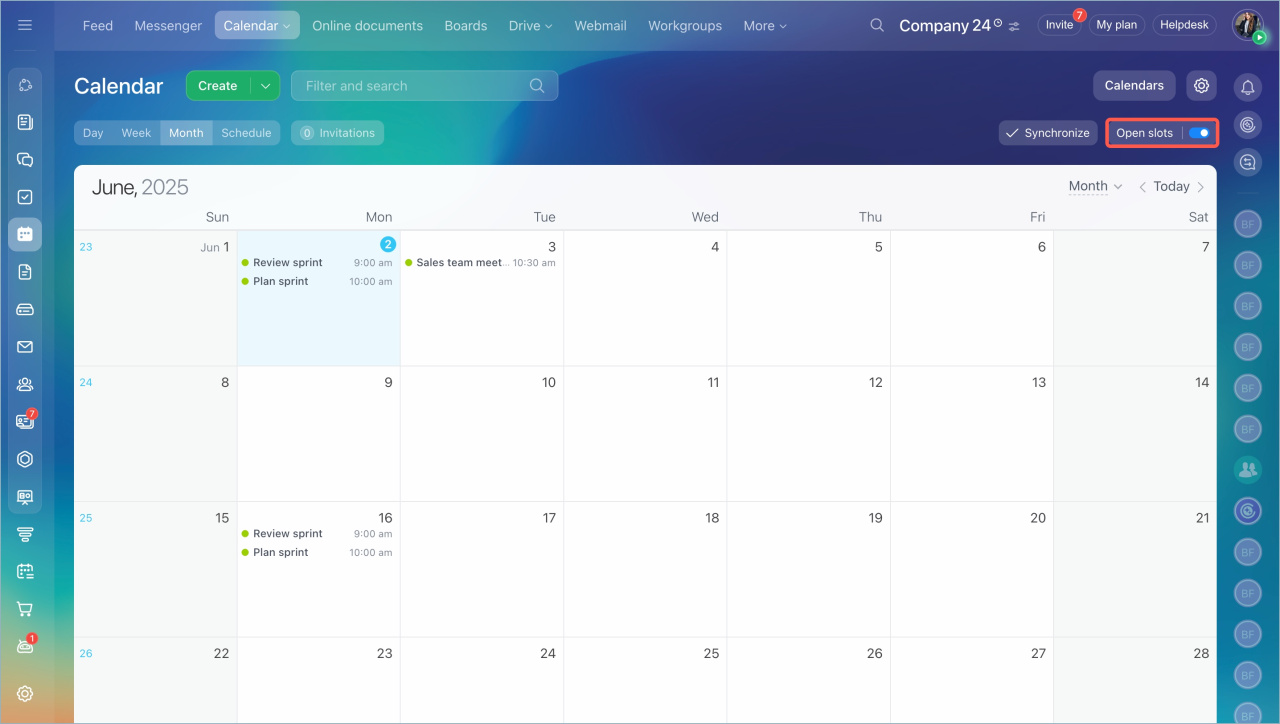
Task: Open the Messenger chat bubbles sidebar icon
Action: coord(25,159)
